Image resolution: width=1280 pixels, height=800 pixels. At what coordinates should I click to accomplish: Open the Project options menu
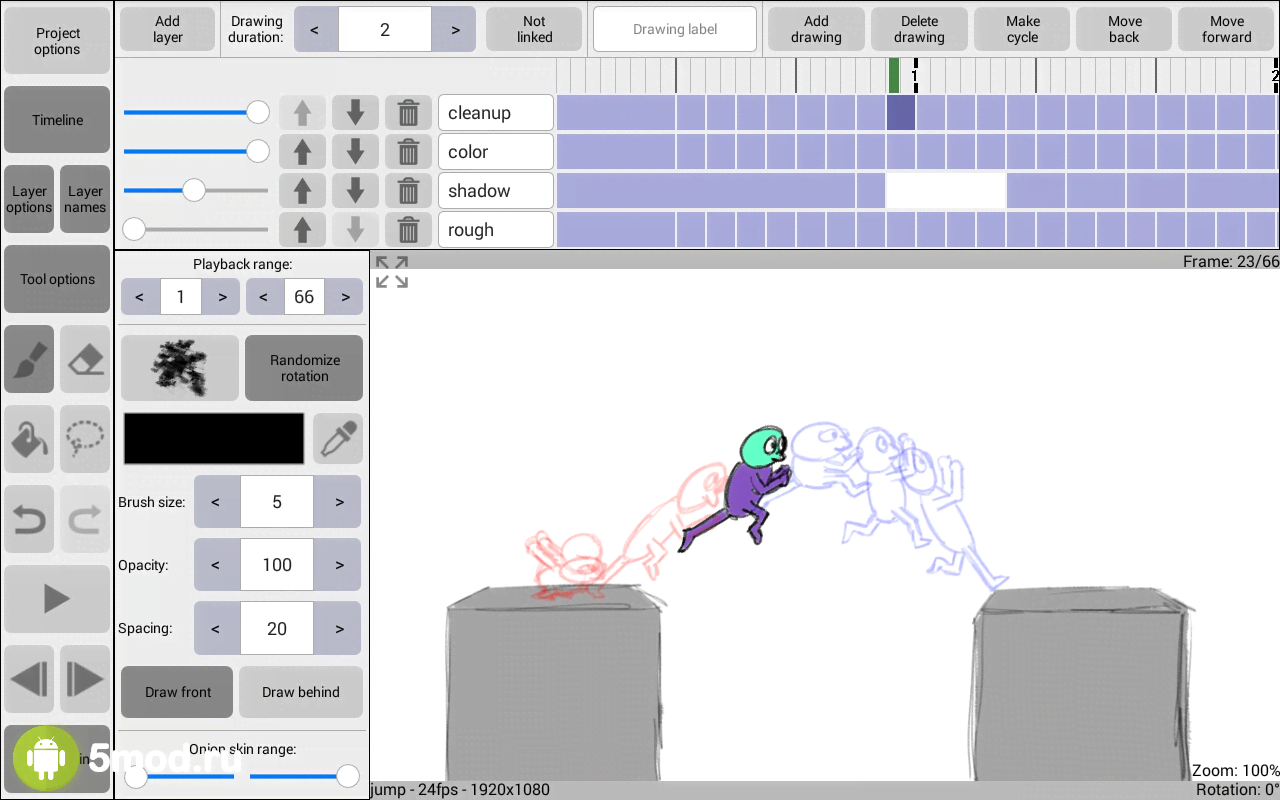coord(57,41)
